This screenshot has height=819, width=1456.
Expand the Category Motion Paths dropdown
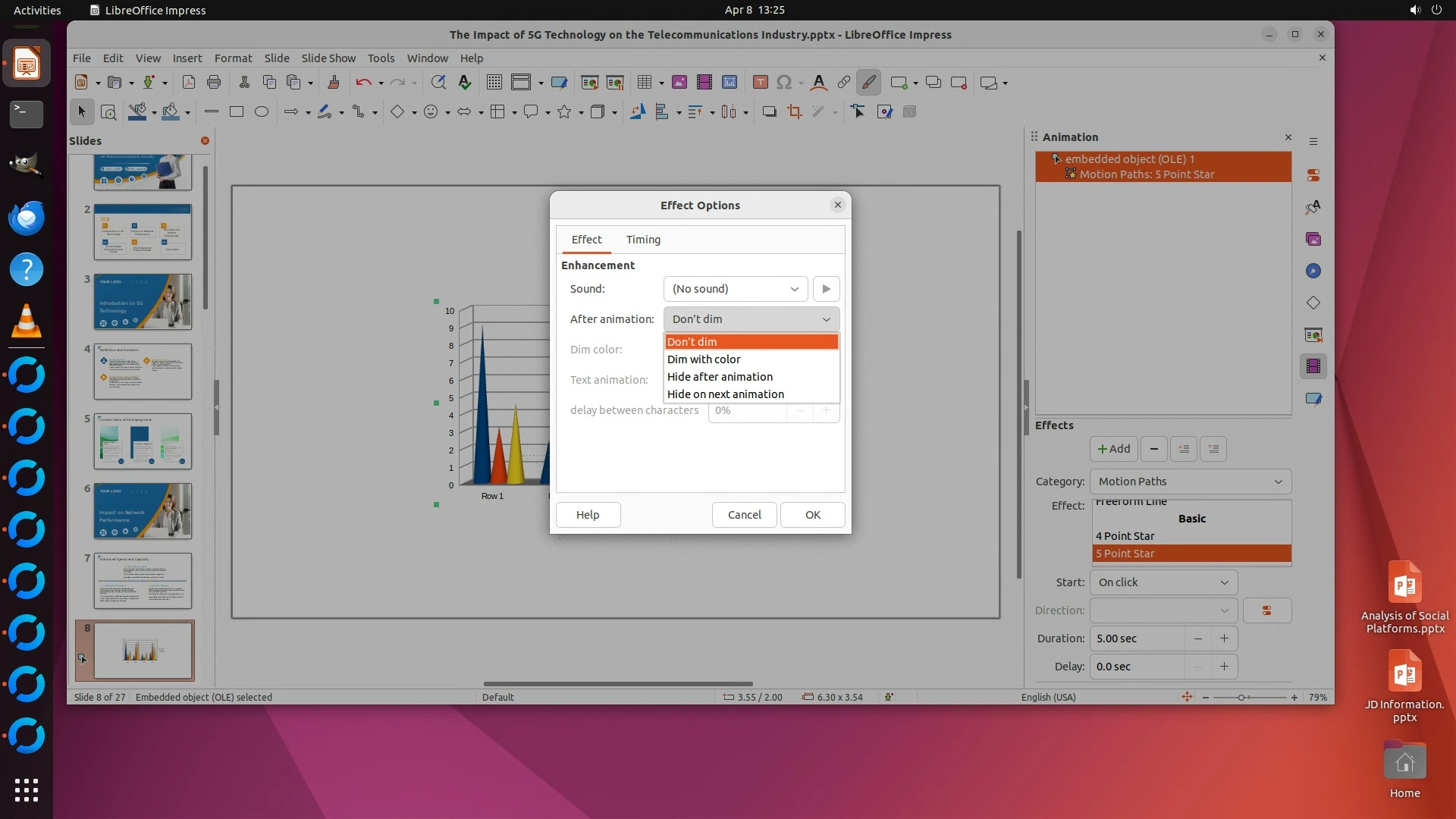[x=1189, y=482]
